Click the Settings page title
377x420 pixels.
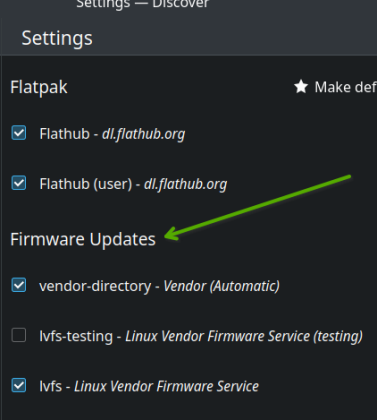57,38
